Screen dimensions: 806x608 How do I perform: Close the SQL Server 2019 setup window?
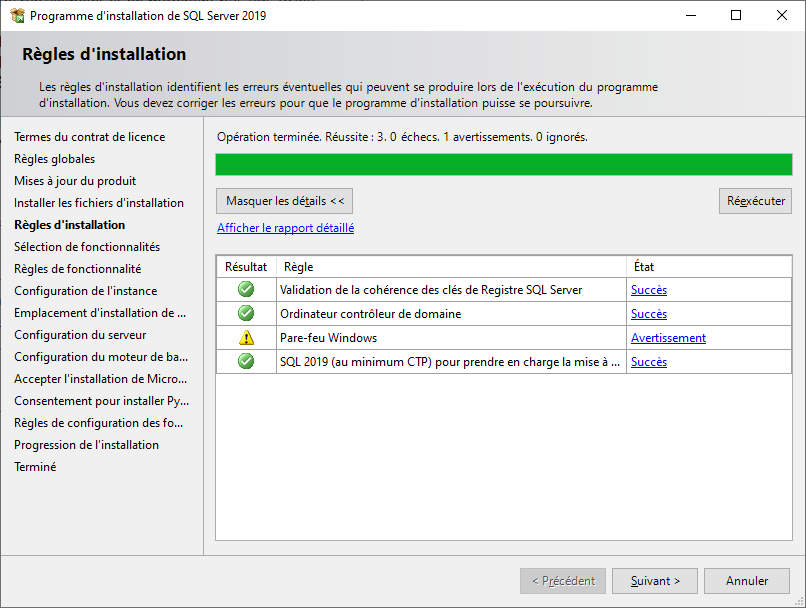tap(781, 15)
